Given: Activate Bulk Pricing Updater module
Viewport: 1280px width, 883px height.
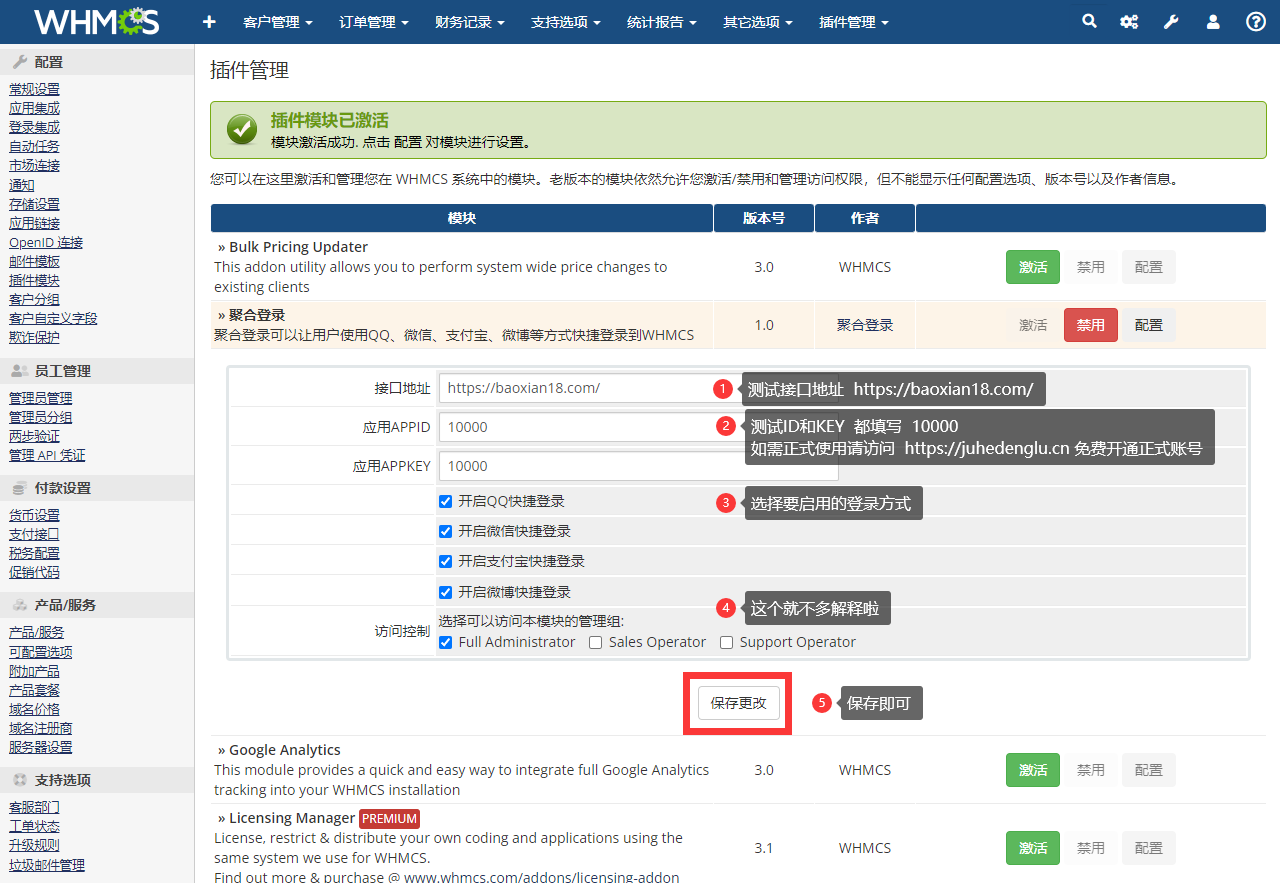Looking at the screenshot, I should pos(1033,267).
